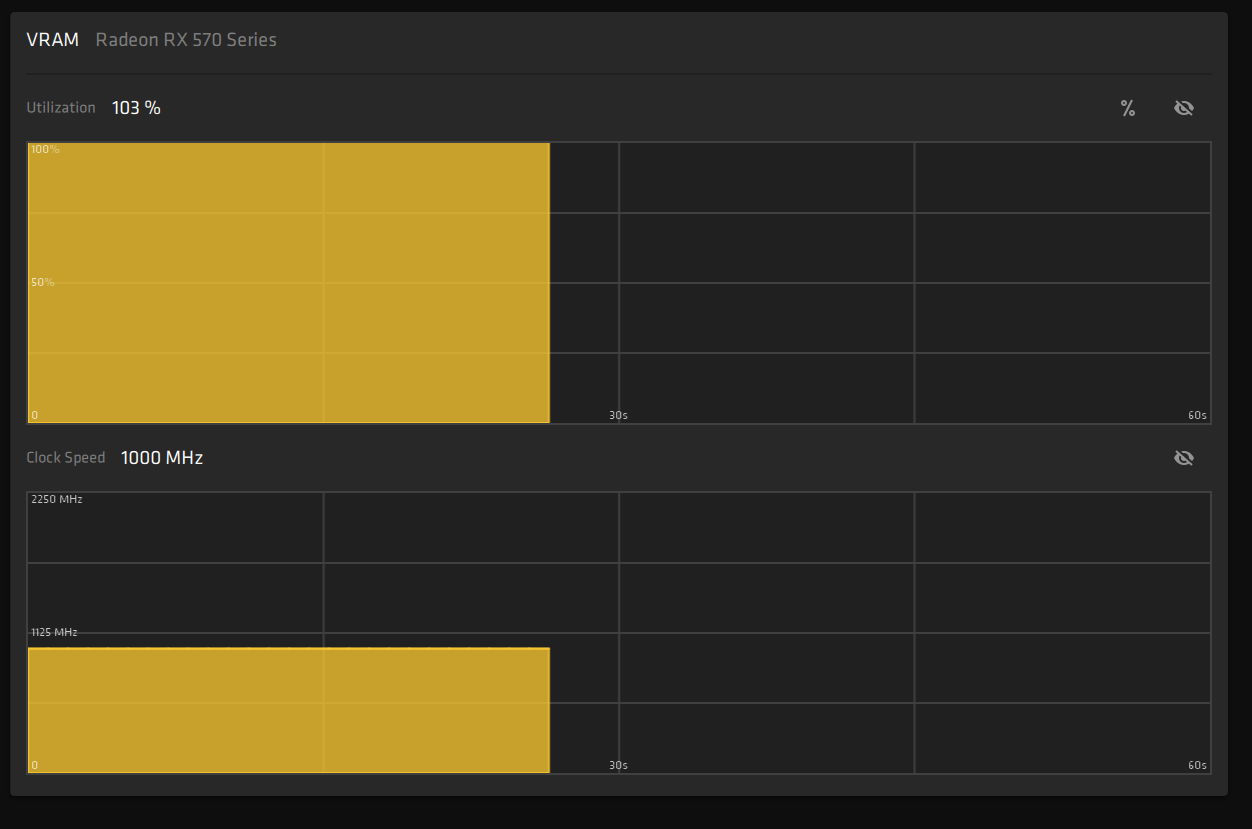Click the 2250 MHz axis label
Viewport: 1252px width, 829px height.
pyautogui.click(x=57, y=499)
